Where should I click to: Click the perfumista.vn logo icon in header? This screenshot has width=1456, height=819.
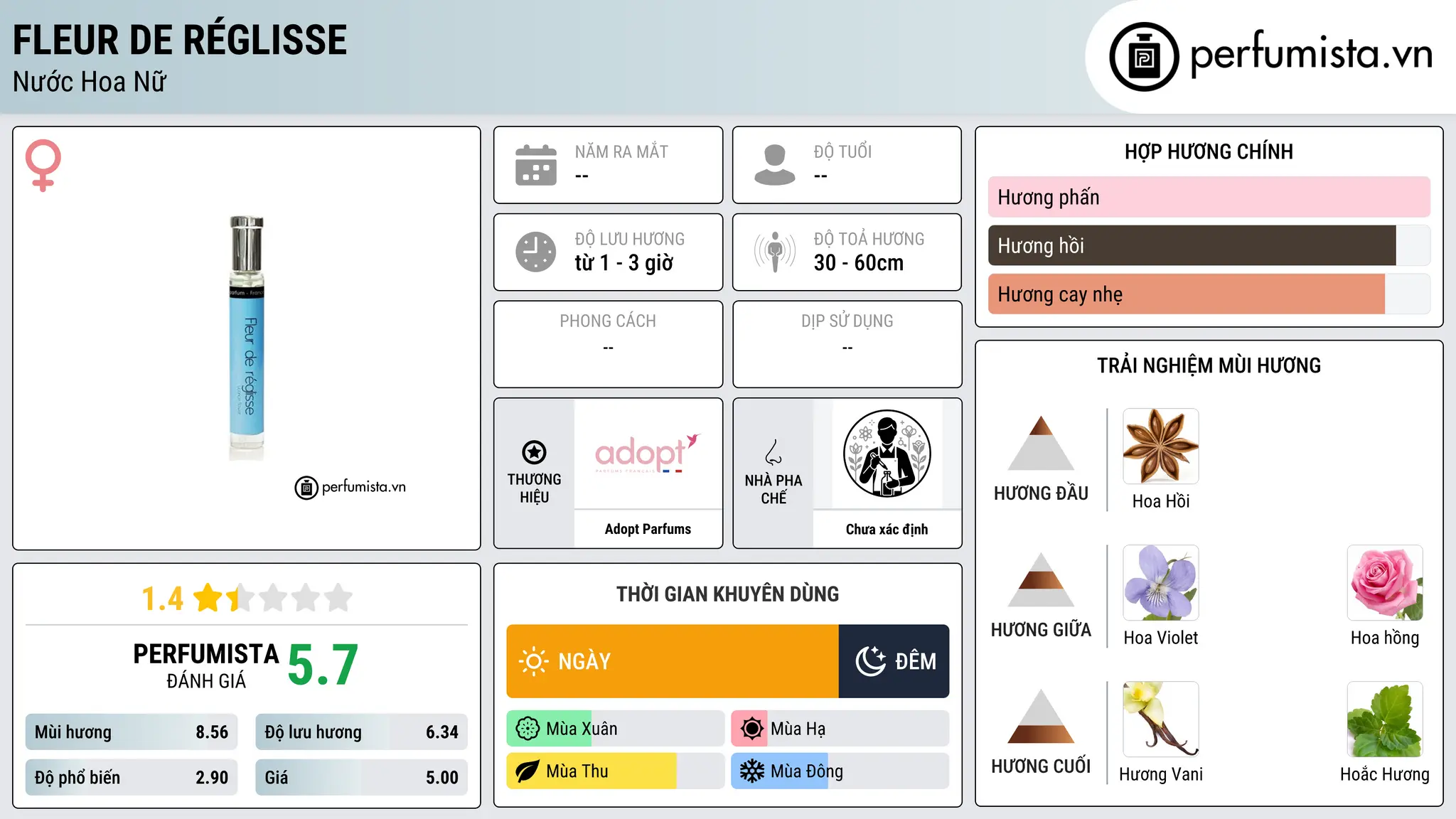coord(1144,57)
